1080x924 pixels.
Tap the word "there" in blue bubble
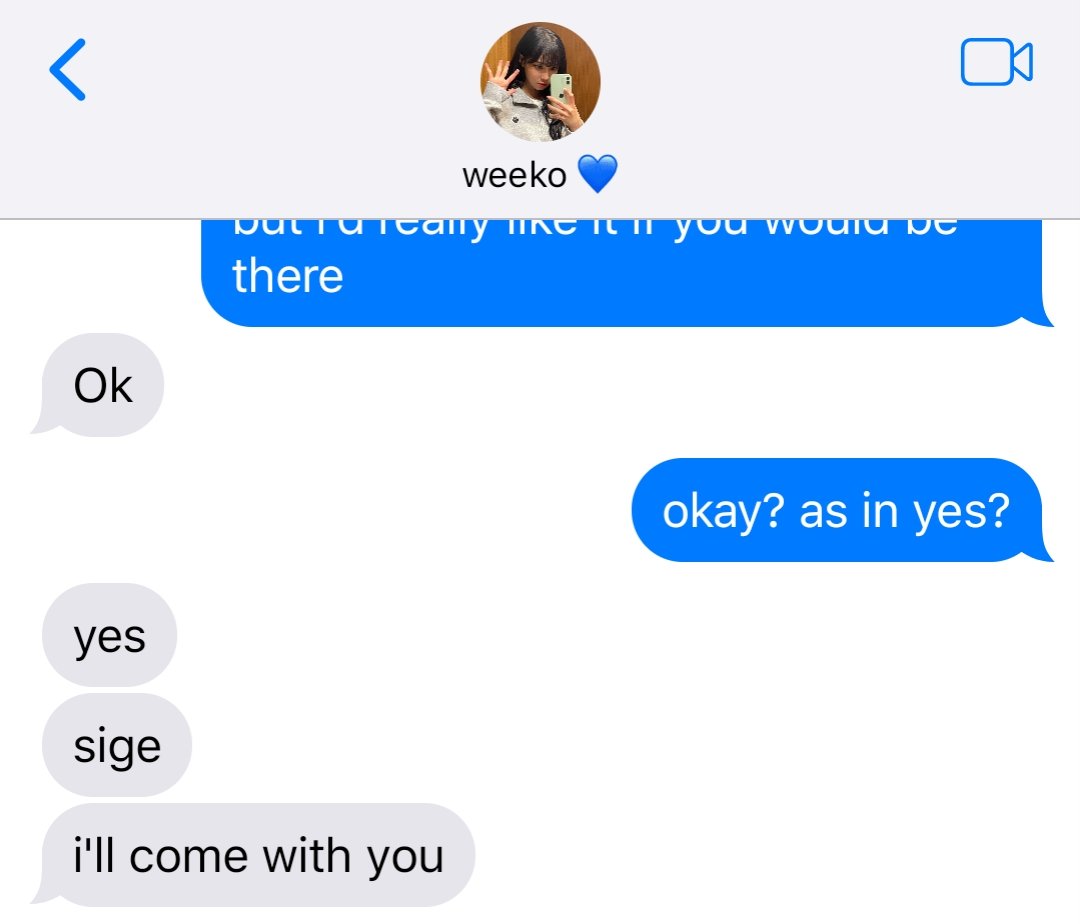point(288,276)
